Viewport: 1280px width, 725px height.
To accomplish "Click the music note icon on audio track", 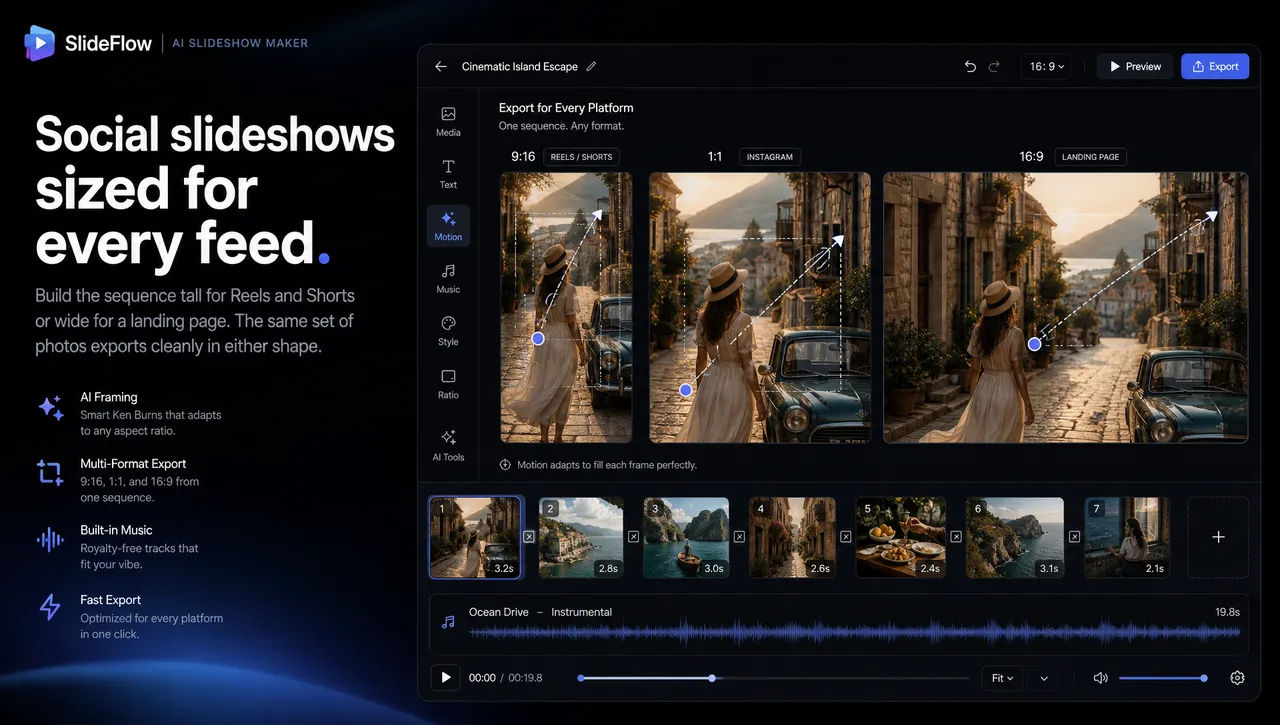I will 448,622.
